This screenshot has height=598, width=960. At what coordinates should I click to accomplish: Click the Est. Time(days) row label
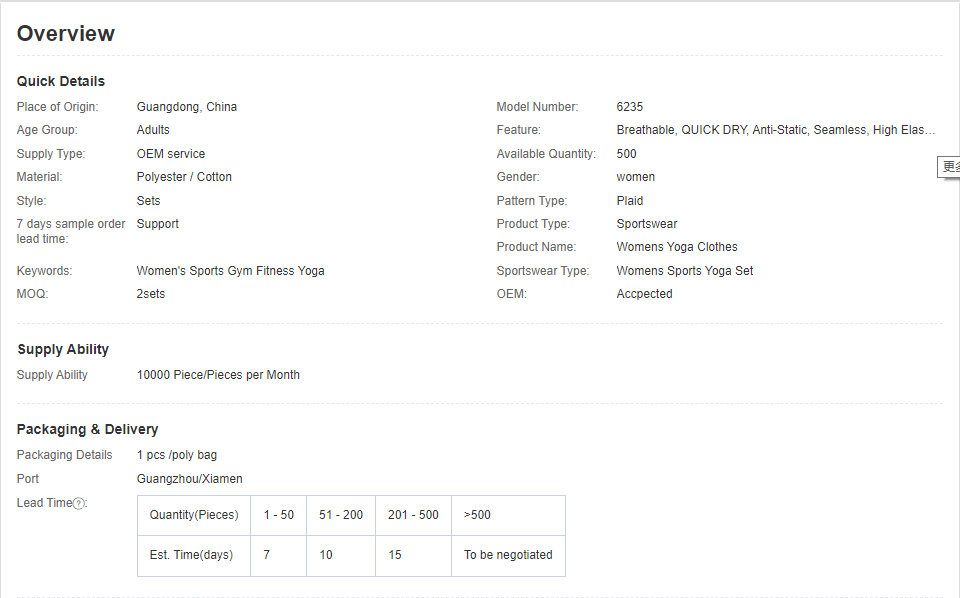pyautogui.click(x=194, y=555)
